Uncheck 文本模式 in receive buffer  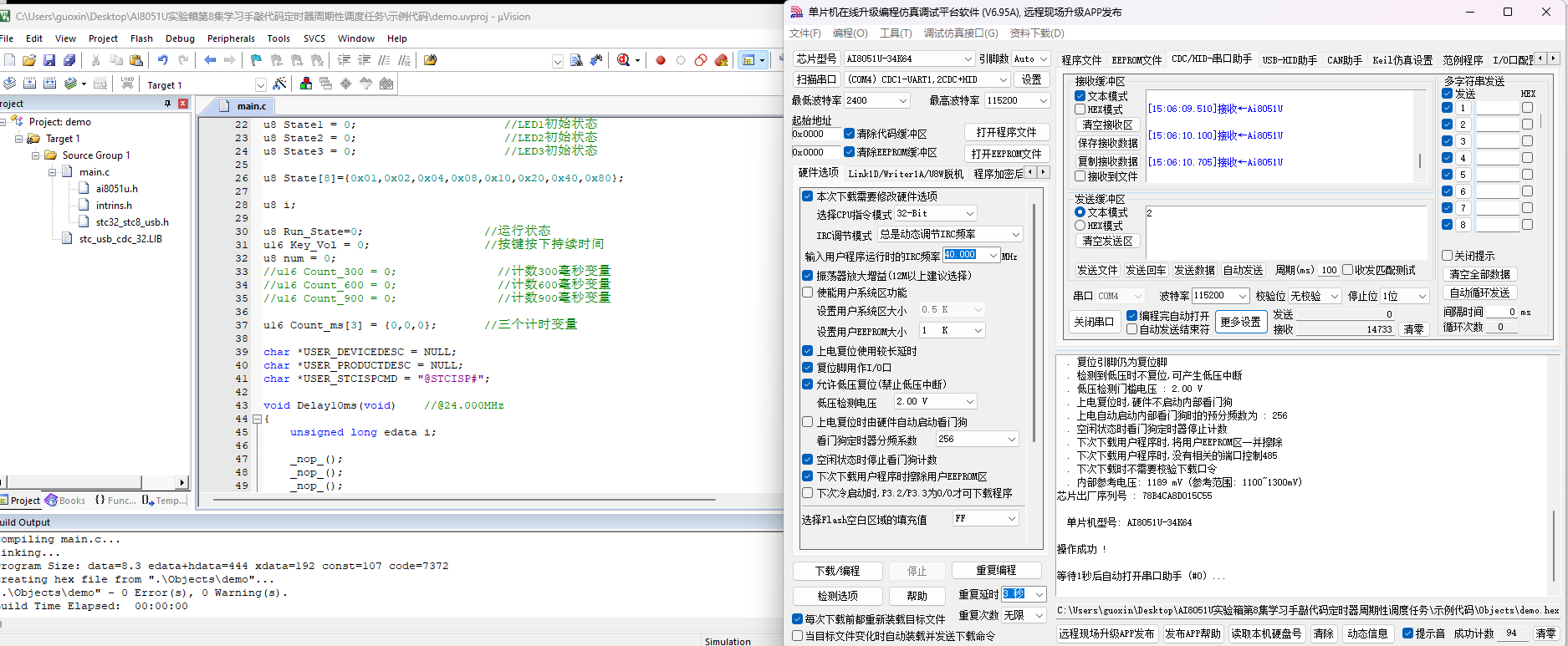pyautogui.click(x=1080, y=96)
